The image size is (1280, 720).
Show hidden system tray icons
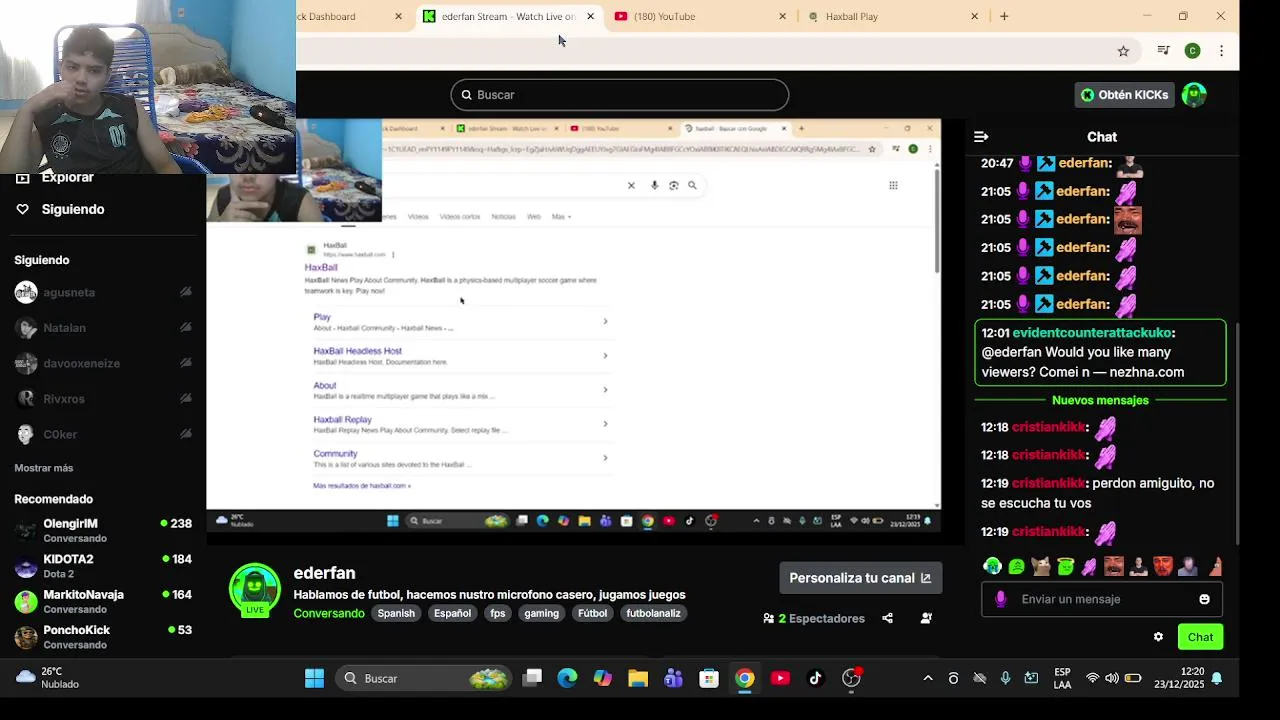(x=928, y=678)
